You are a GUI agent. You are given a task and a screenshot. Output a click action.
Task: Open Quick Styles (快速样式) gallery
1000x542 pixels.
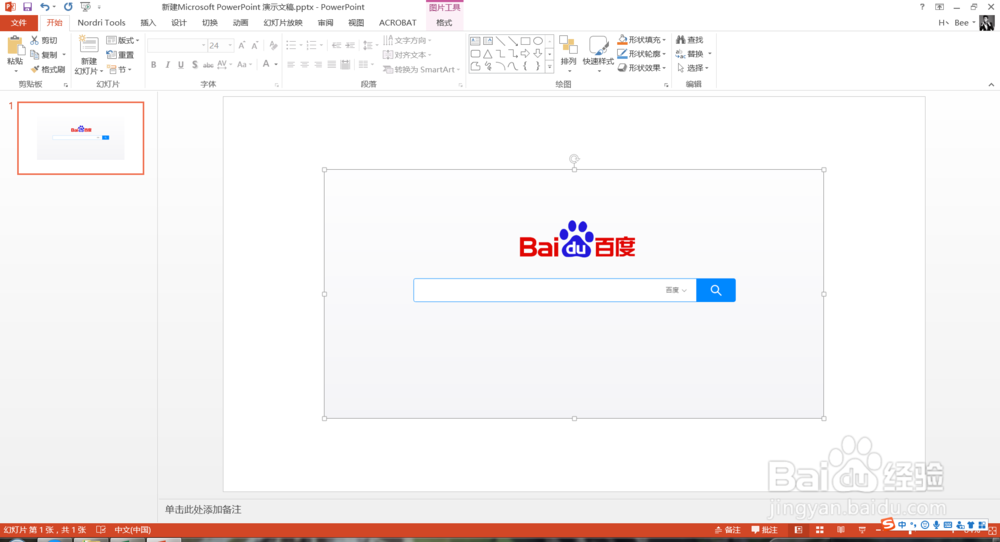pos(598,52)
